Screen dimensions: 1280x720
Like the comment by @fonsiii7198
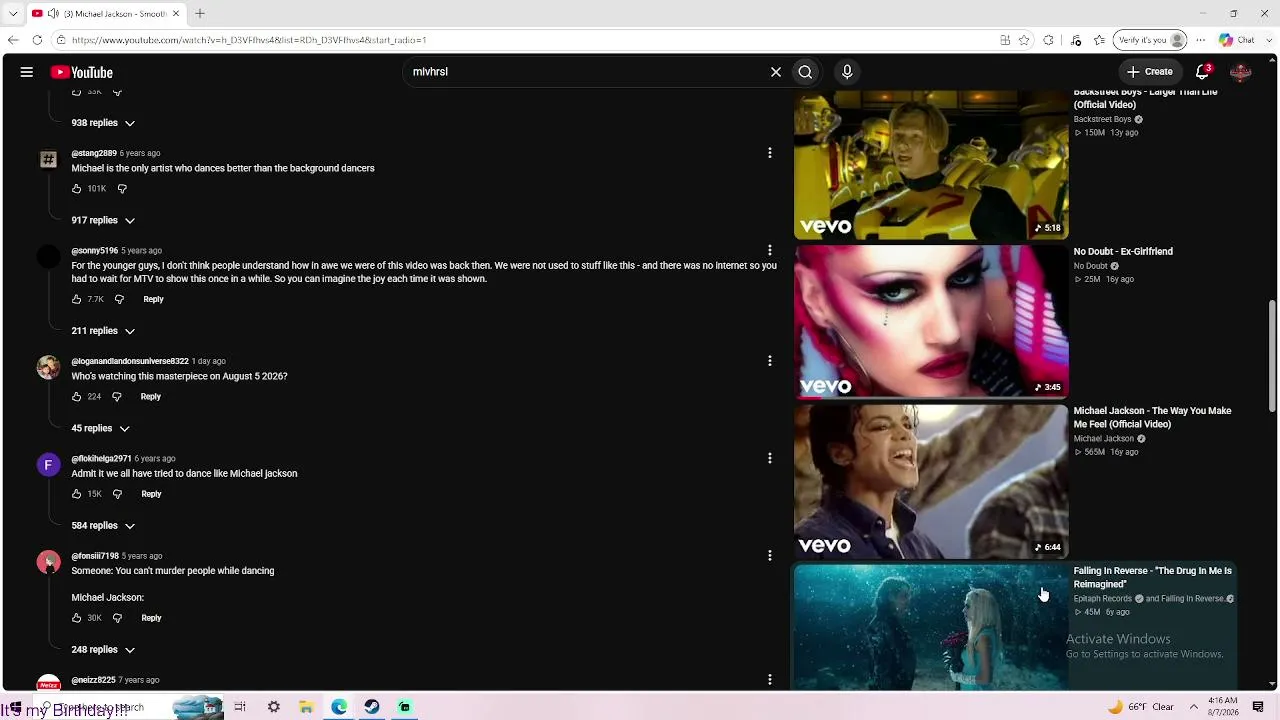click(x=77, y=618)
